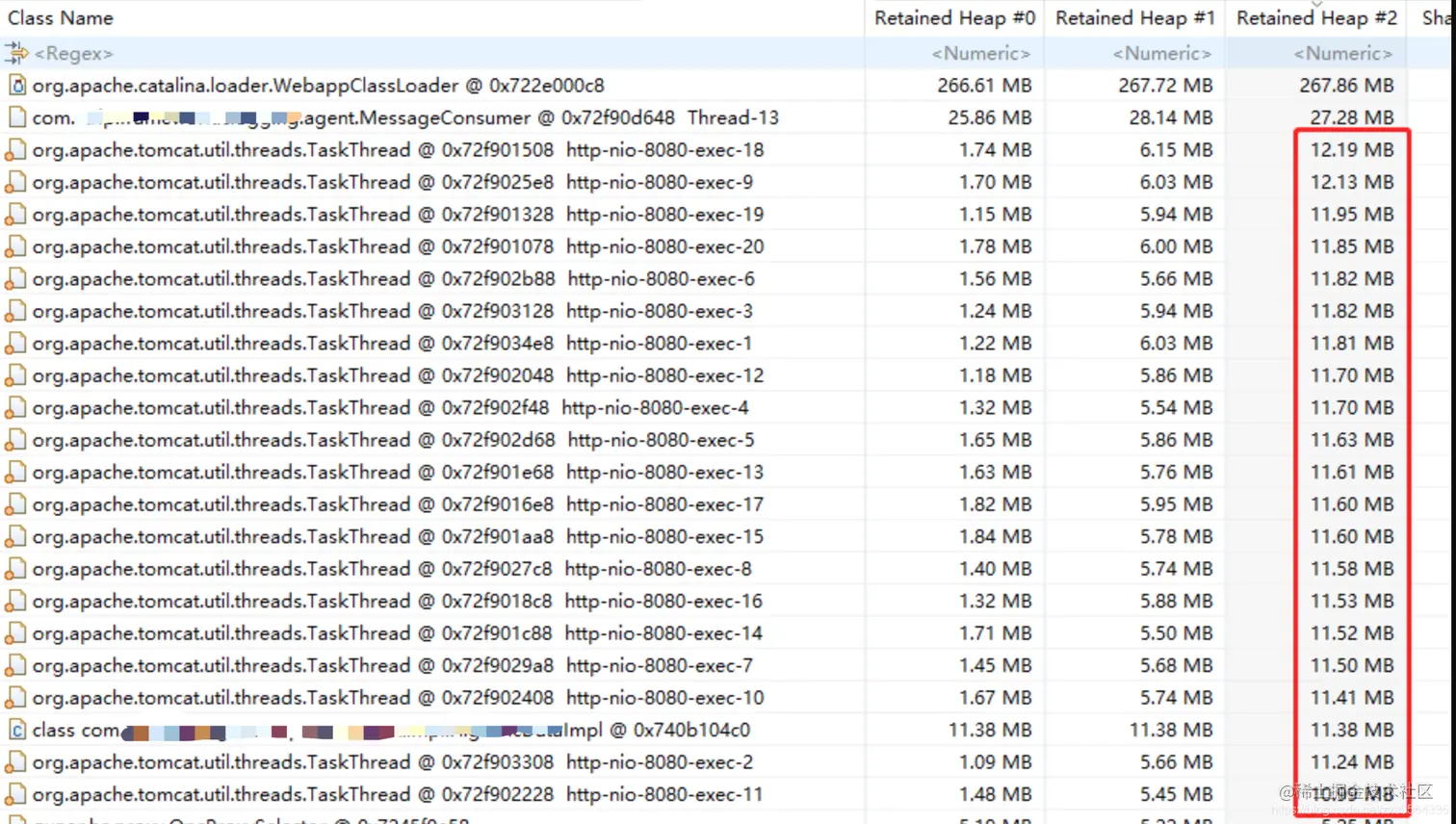The width and height of the screenshot is (1456, 824).
Task: Click the 11.24 MB value for exec-2
Action: 1352,762
